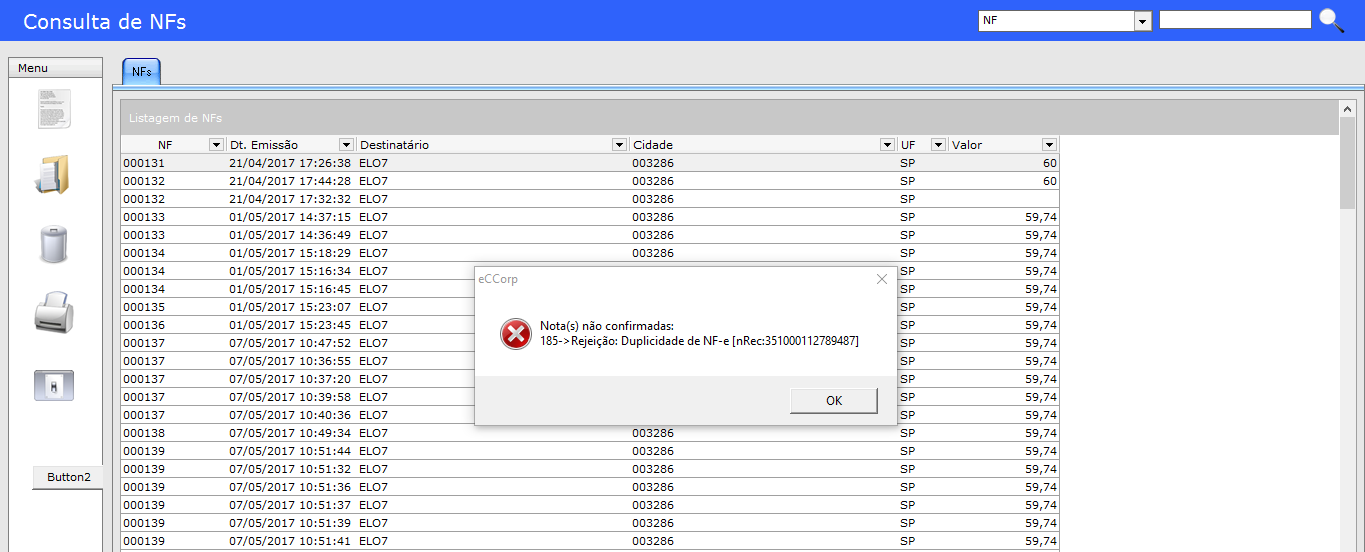
Task: Confirm the dialog with OK button
Action: [x=834, y=400]
